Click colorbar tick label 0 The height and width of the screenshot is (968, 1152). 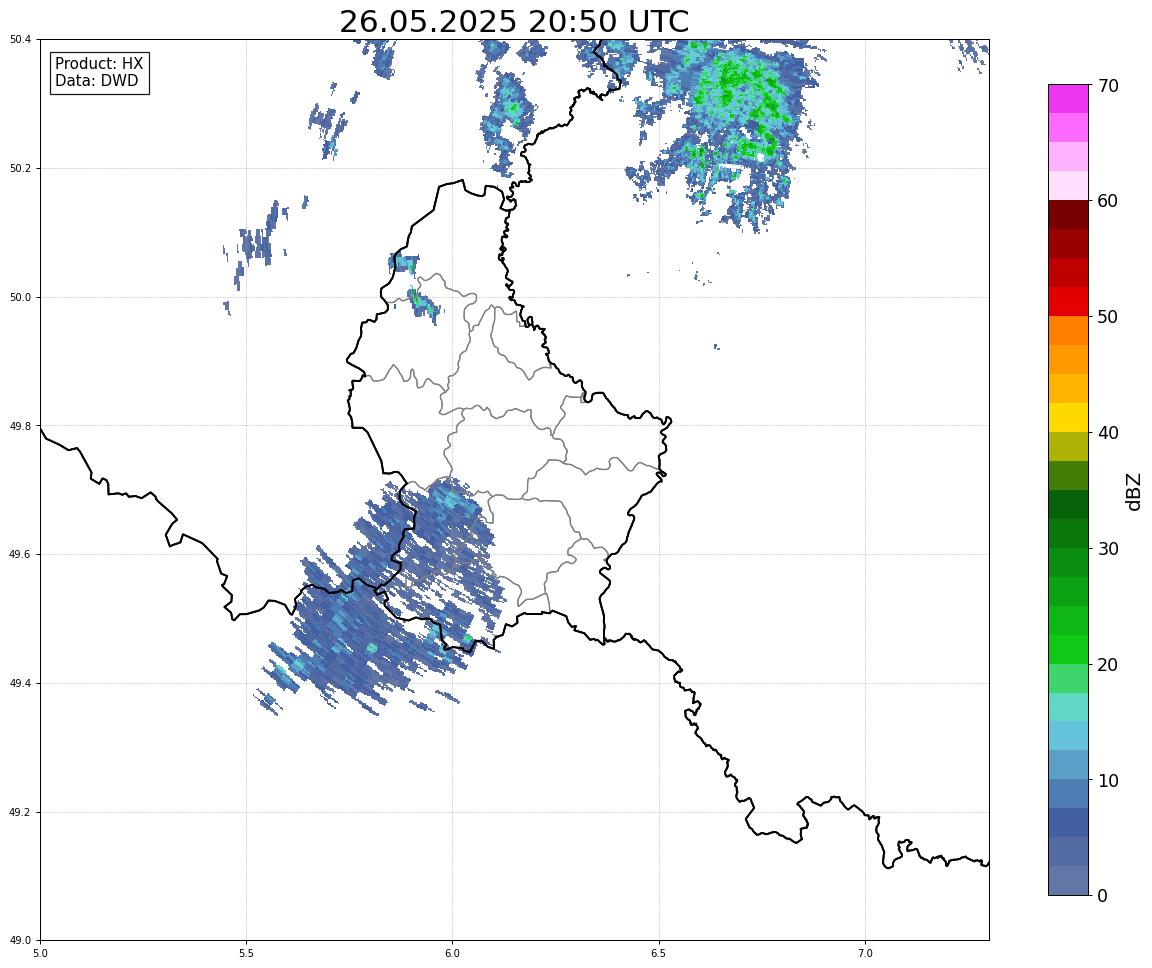click(x=1102, y=895)
